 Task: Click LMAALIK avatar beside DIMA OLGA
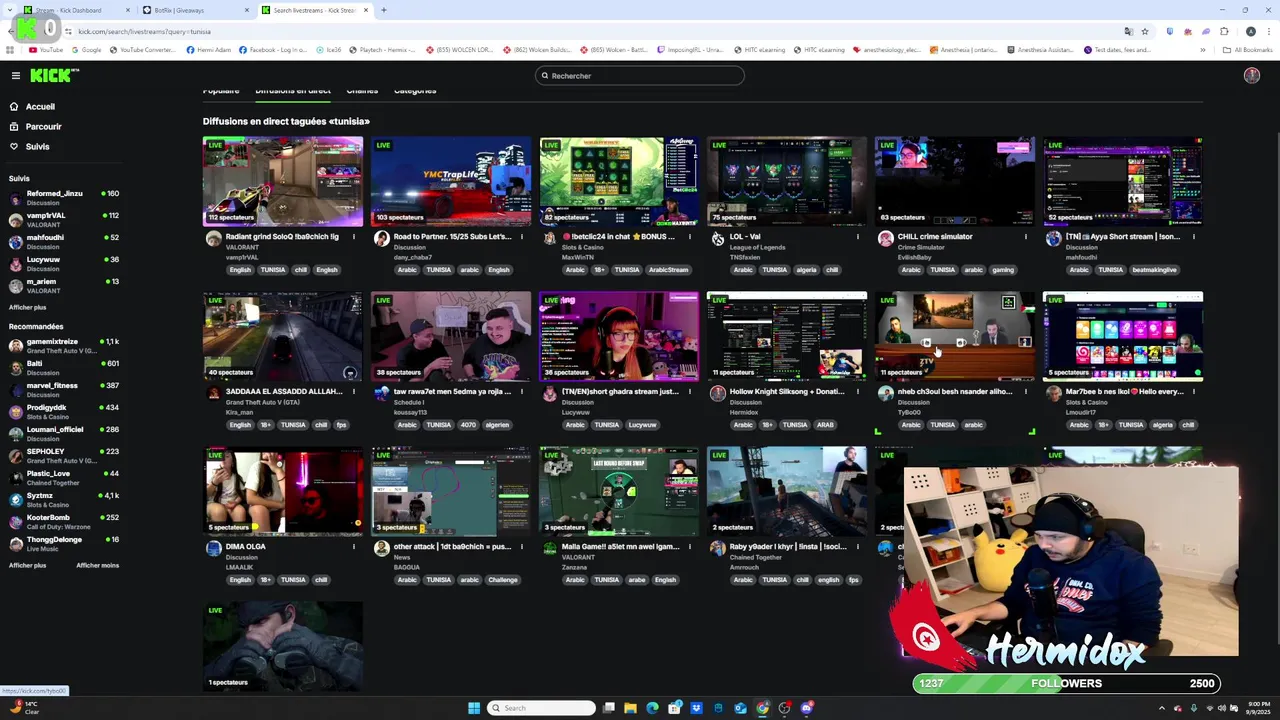pos(213,549)
